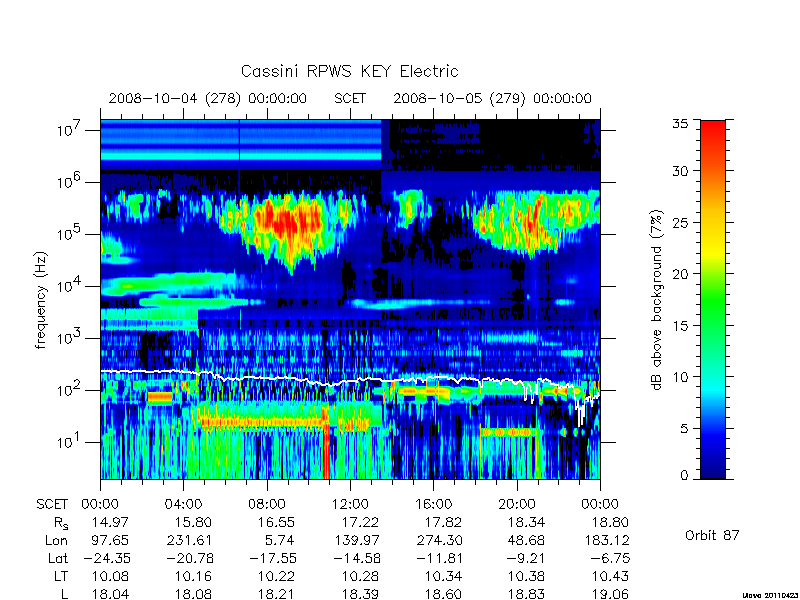800x600 pixels.
Task: Click the 'Lat' row label
Action: (58, 558)
